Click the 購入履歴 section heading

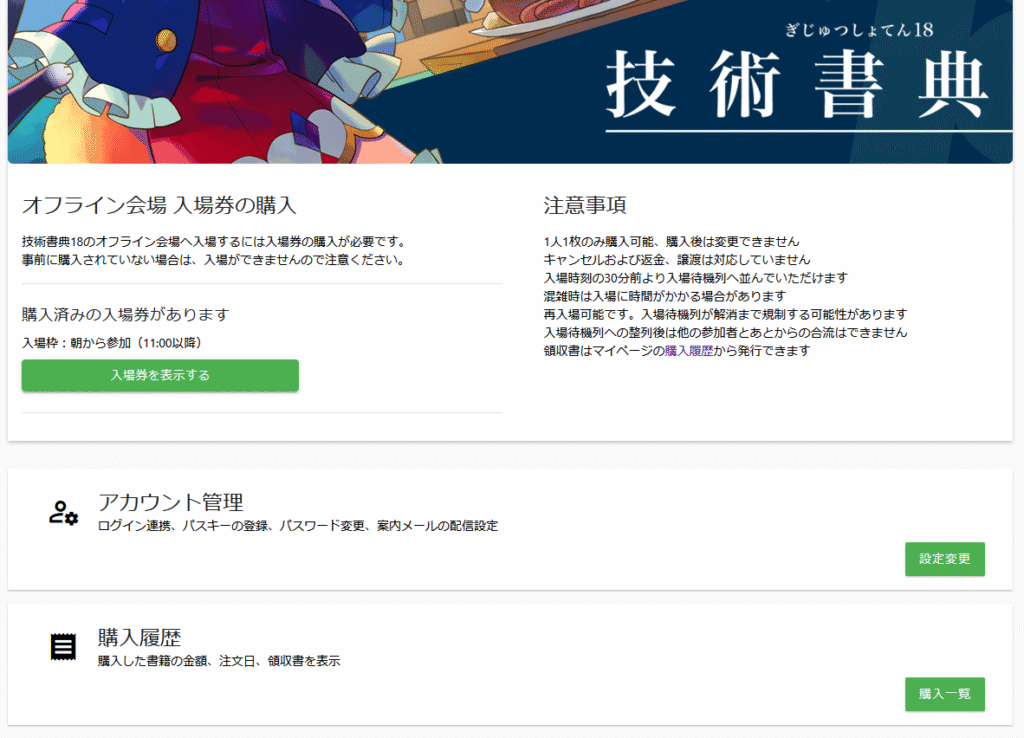pyautogui.click(x=139, y=637)
